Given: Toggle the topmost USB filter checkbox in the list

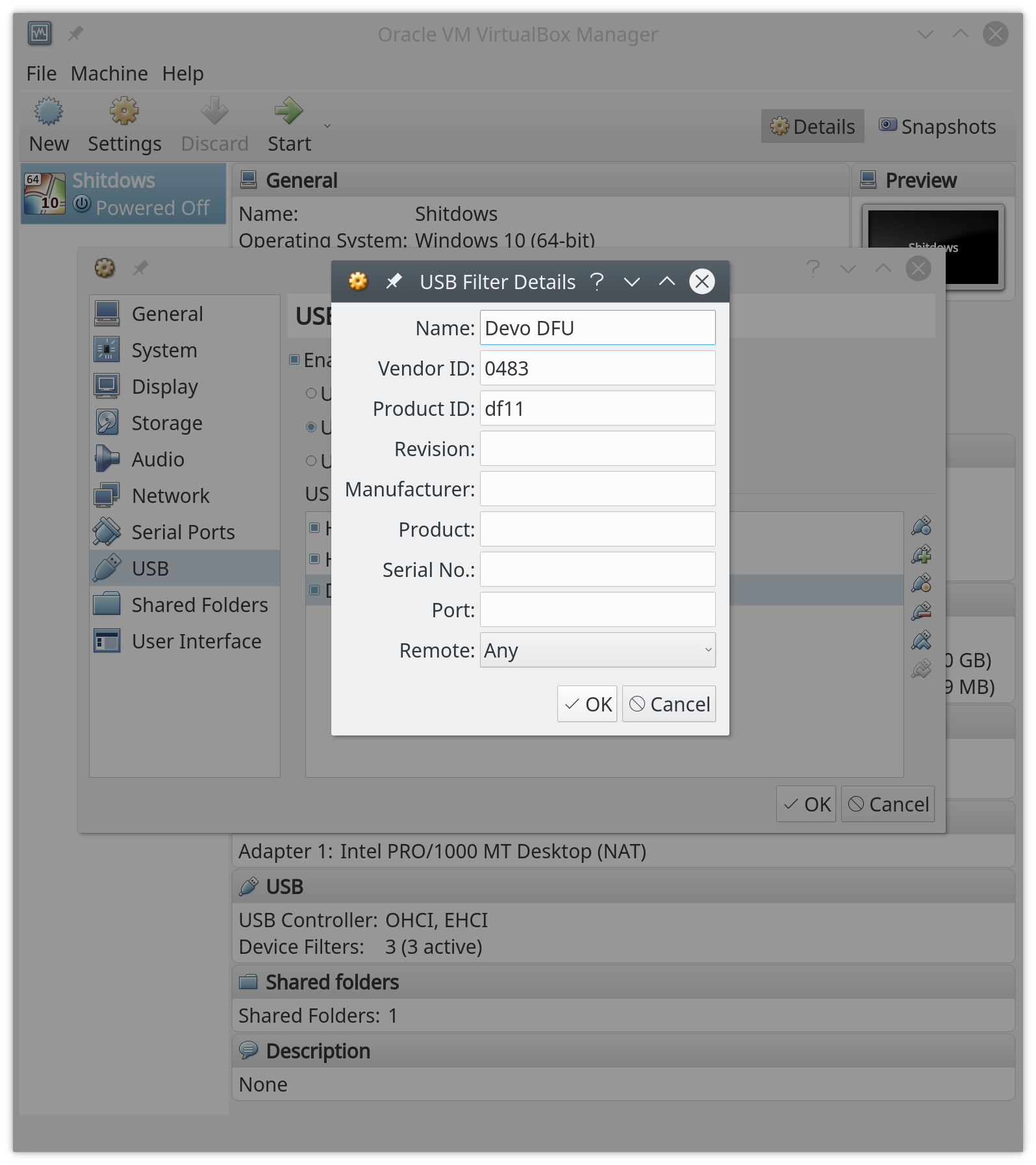Looking at the screenshot, I should click(314, 528).
